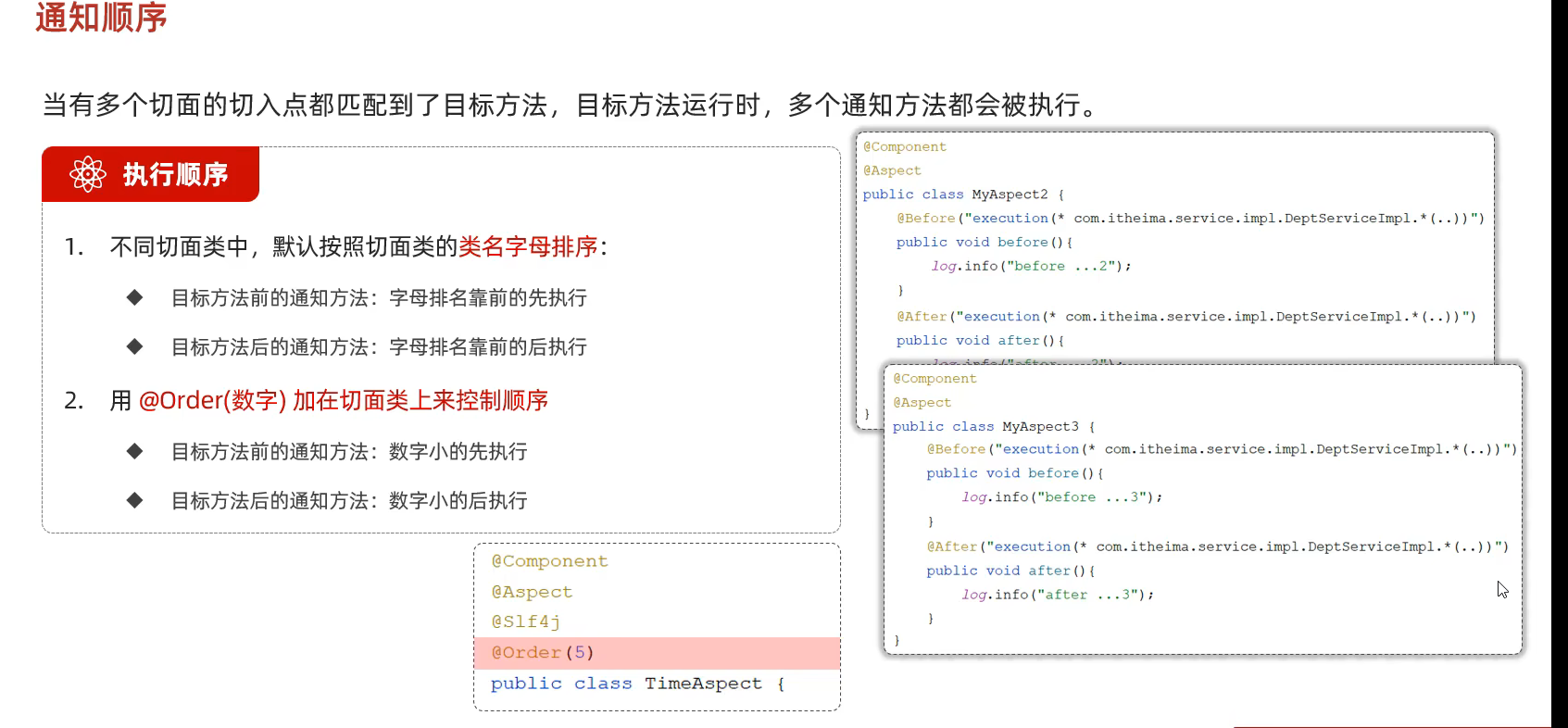Click the TimeAspect class declaration line
Viewport: 1568px width, 728px height.
(x=637, y=684)
